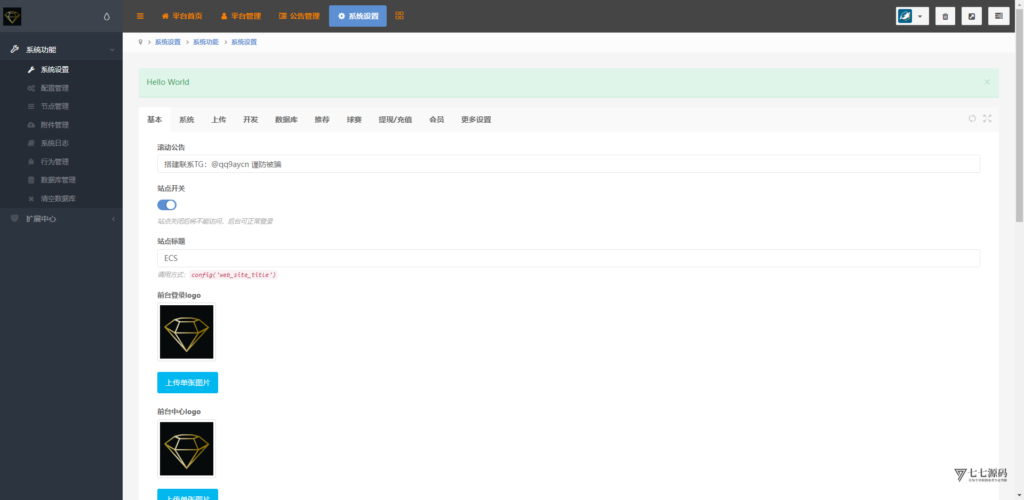Click the right-side panel icon at far top right

click(998, 16)
